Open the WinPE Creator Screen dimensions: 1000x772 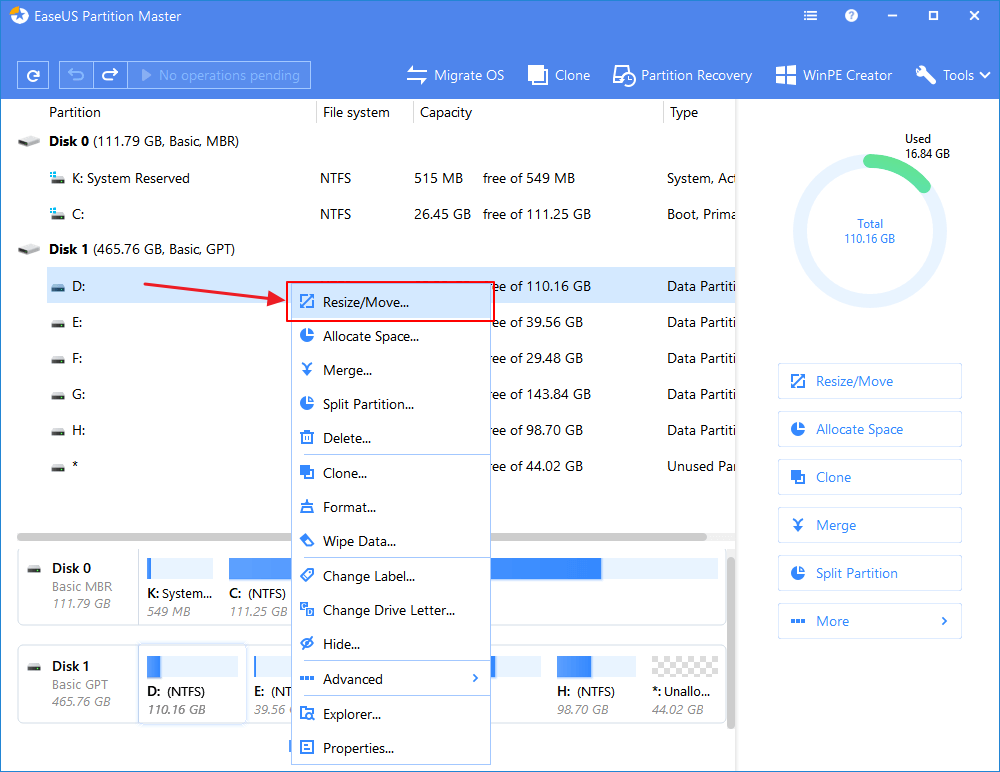(834, 75)
